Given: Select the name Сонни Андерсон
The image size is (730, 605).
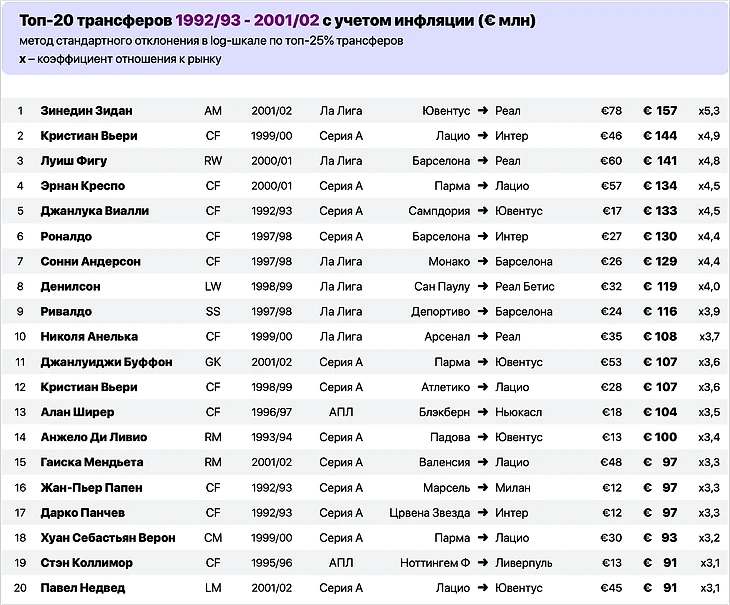Looking at the screenshot, I should pyautogui.click(x=90, y=262).
